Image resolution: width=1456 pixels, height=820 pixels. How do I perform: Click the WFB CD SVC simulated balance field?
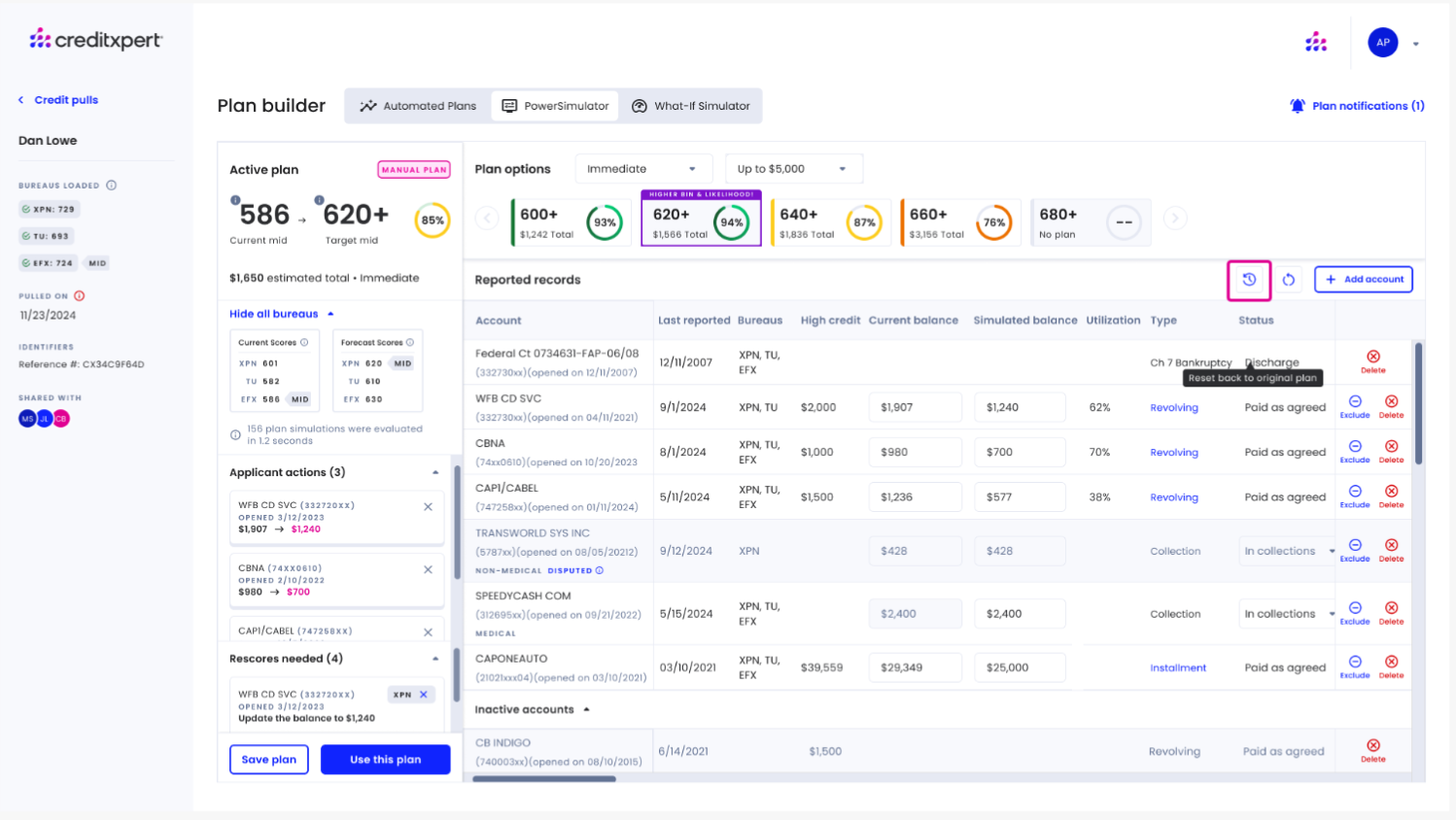pyautogui.click(x=1019, y=407)
